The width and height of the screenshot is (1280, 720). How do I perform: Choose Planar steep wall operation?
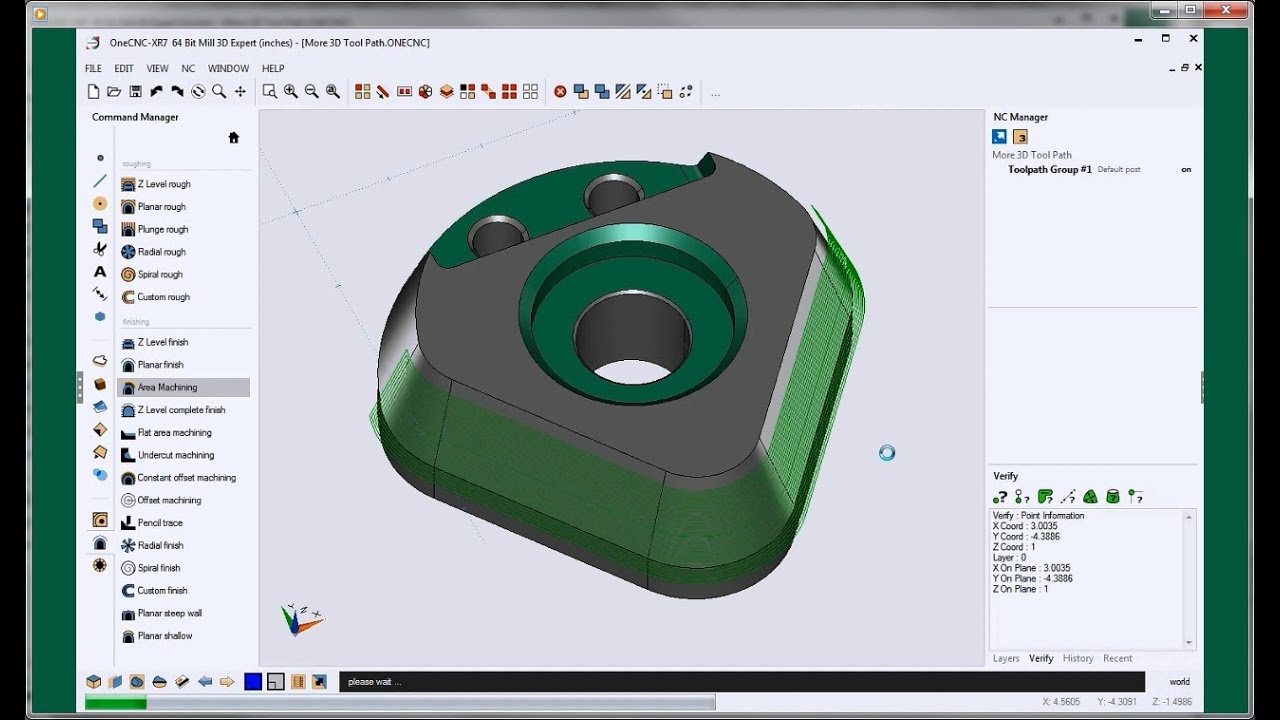(x=170, y=613)
